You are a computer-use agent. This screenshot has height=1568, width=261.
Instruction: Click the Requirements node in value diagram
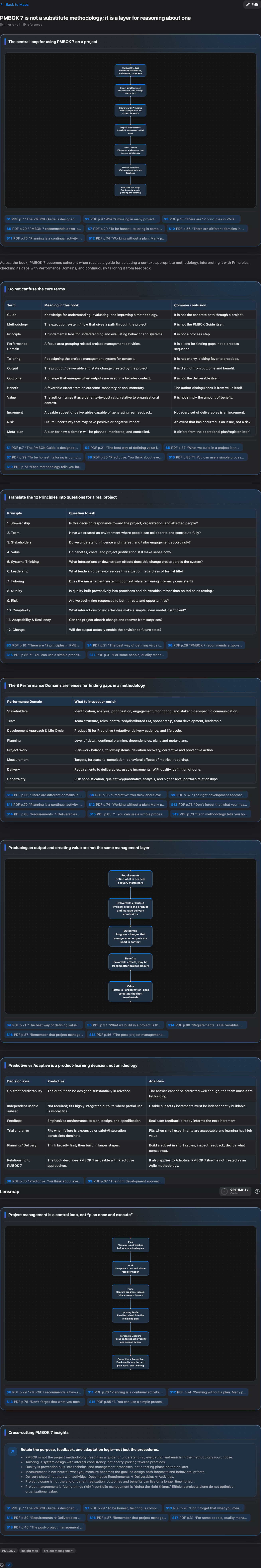[x=130, y=879]
